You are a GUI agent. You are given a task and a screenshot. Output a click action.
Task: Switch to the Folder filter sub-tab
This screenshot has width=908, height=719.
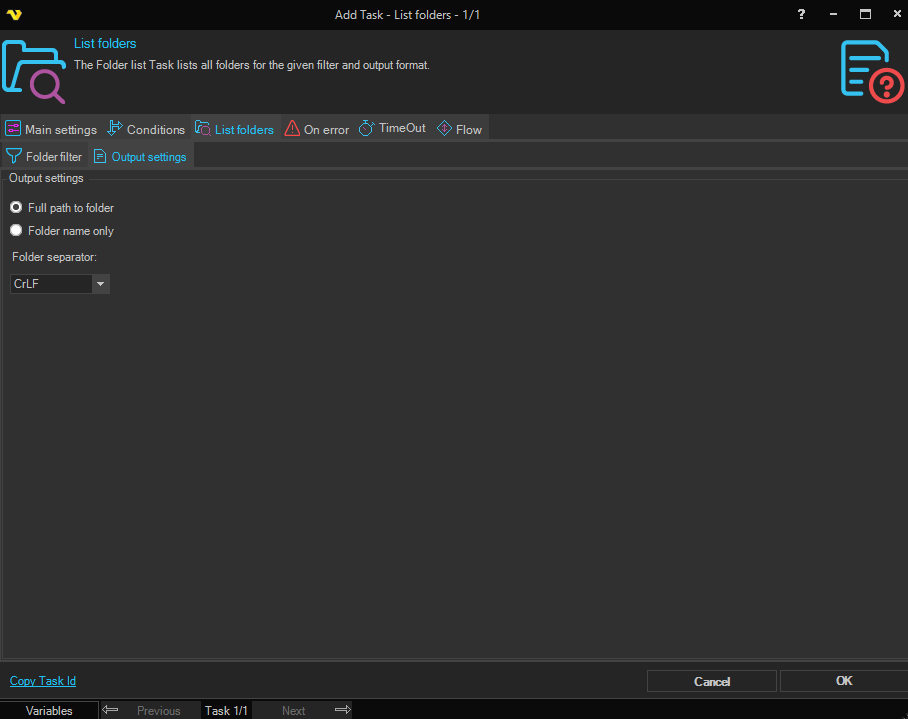(44, 157)
